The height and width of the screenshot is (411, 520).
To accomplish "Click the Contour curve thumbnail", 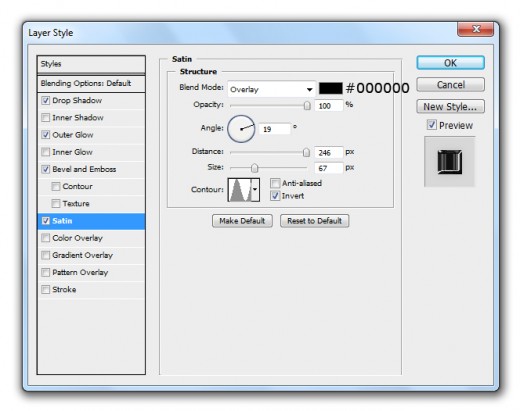I will point(240,189).
